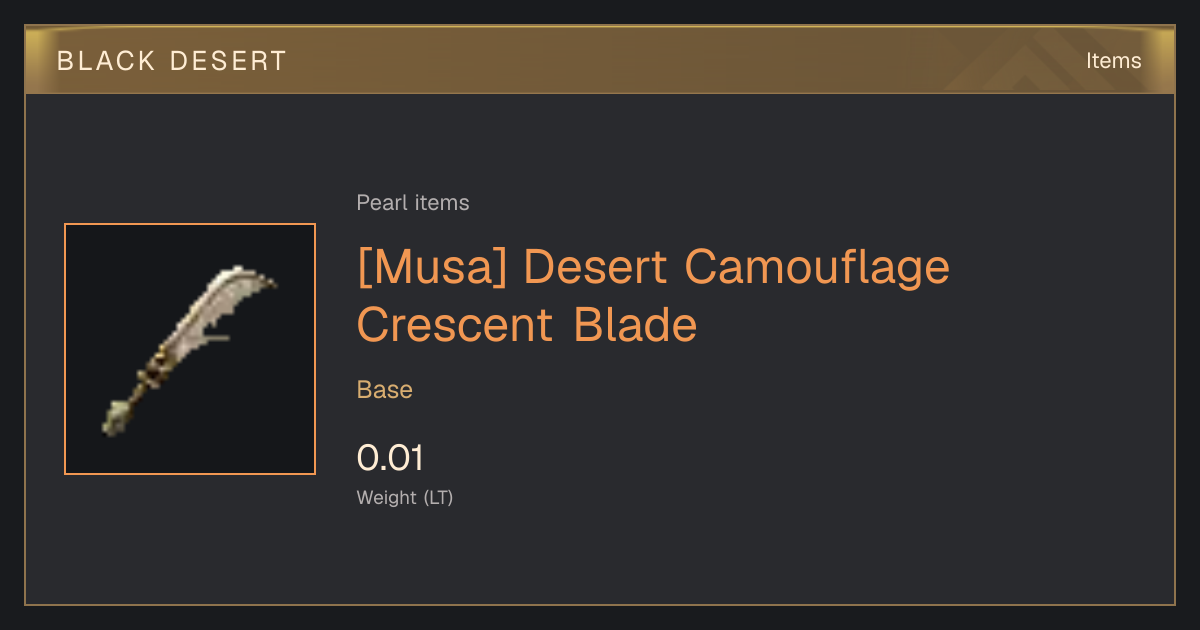Screen dimensions: 1200x630
Task: Select the Base grade label
Action: [x=385, y=390]
